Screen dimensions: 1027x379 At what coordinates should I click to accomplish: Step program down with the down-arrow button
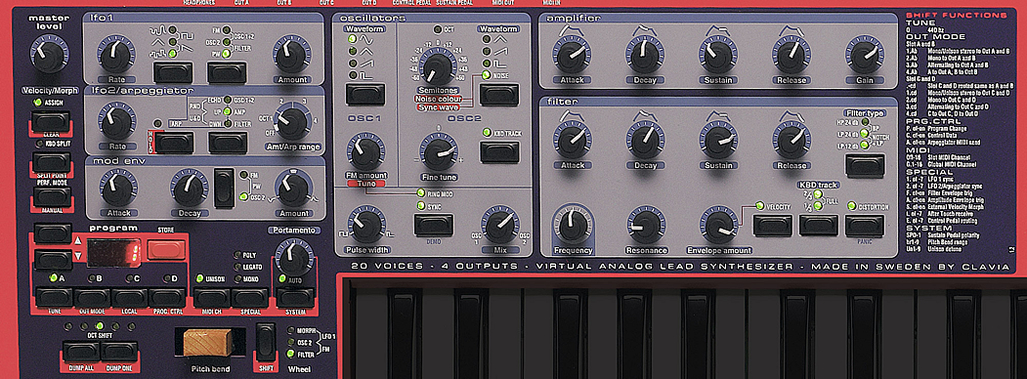pyautogui.click(x=53, y=260)
